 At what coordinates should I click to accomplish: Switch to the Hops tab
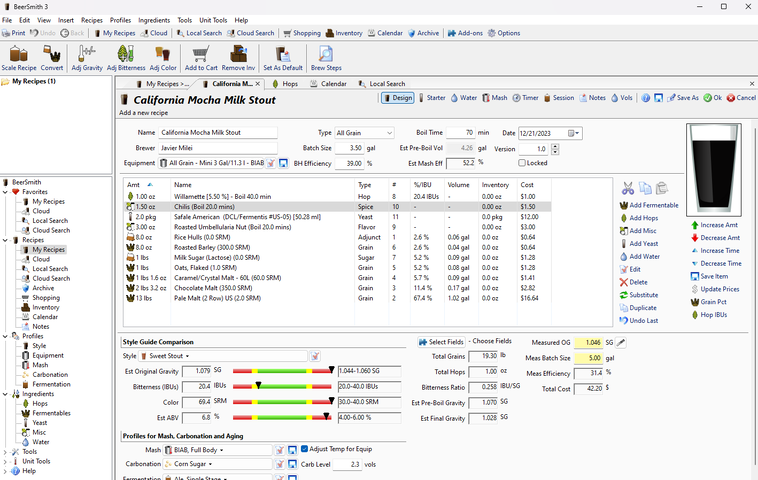[x=285, y=84]
